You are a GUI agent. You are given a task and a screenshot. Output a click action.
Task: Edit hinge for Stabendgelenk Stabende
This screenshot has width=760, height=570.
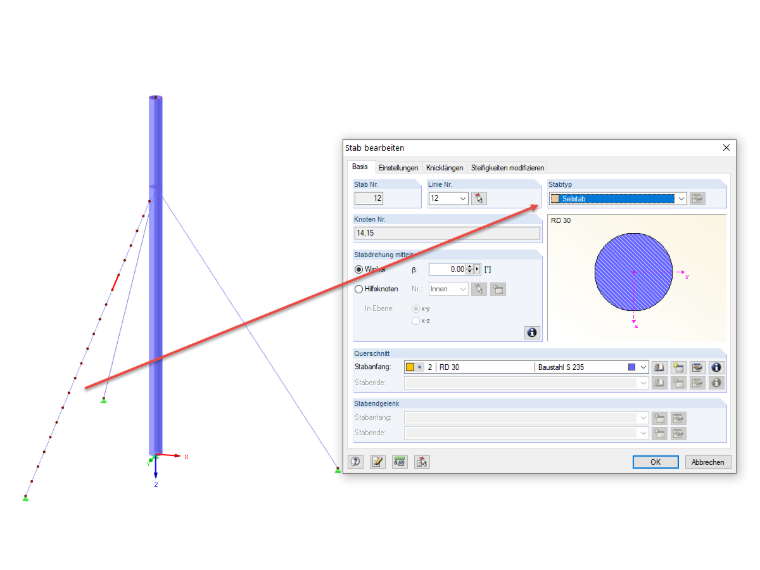679,433
